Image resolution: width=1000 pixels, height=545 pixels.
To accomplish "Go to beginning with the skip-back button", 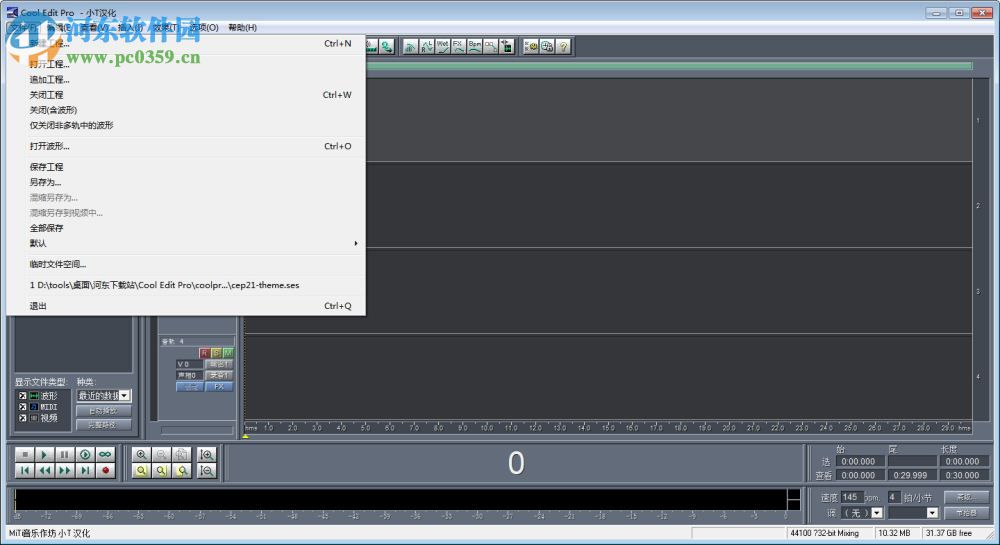I will (x=25, y=470).
